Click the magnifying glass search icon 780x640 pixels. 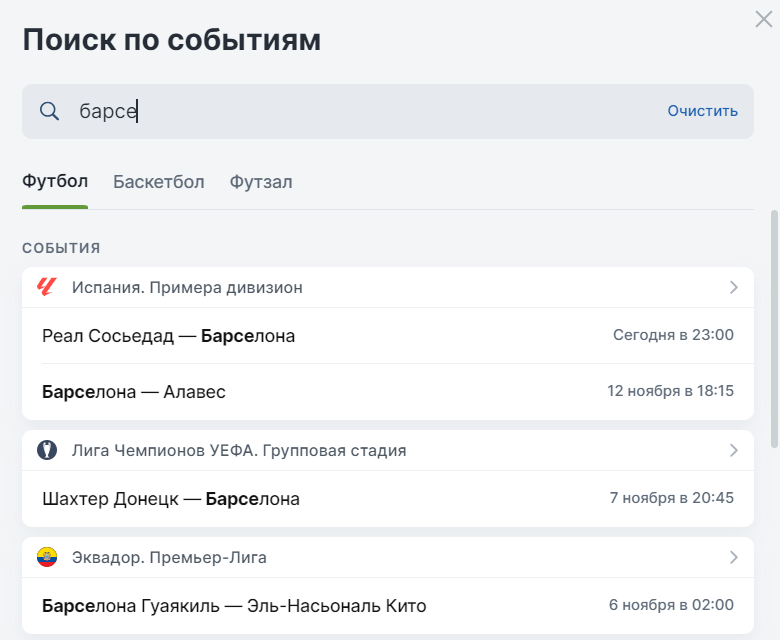49,111
